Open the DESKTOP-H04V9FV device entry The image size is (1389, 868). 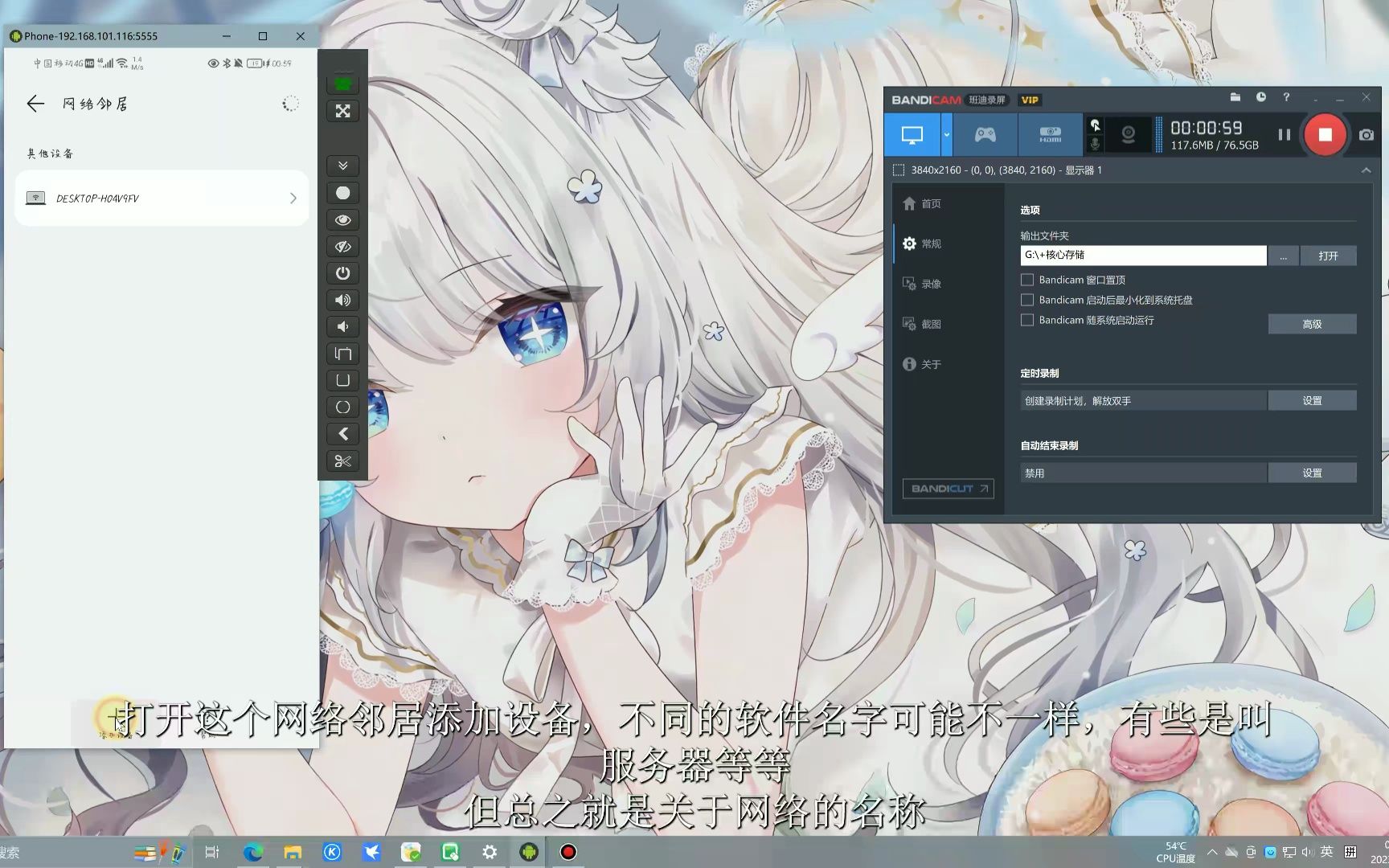(162, 198)
